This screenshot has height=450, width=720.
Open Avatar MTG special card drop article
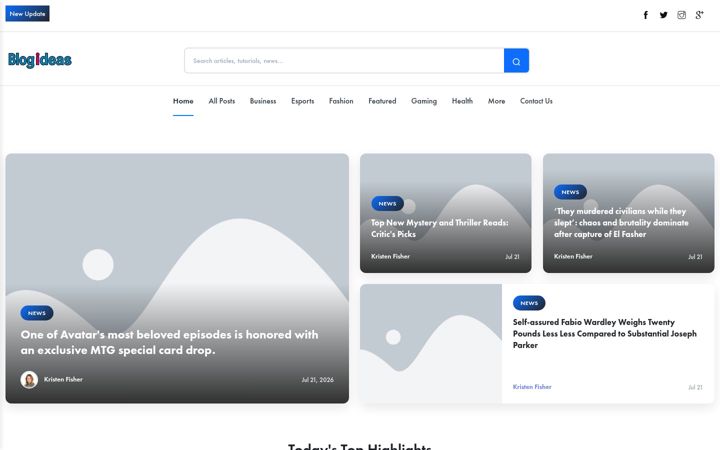[x=169, y=342]
